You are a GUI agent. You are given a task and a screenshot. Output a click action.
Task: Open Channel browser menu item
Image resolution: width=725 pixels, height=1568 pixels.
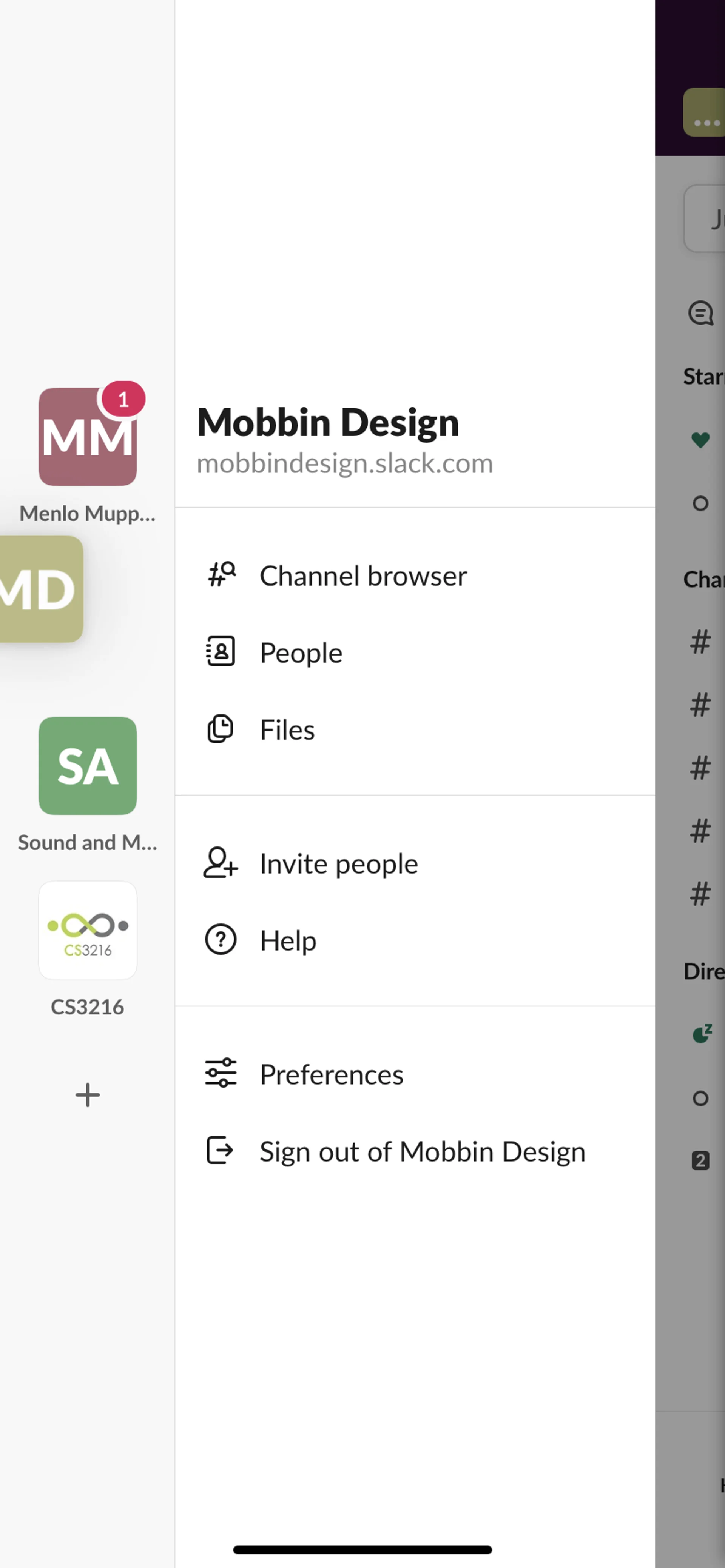click(x=363, y=576)
